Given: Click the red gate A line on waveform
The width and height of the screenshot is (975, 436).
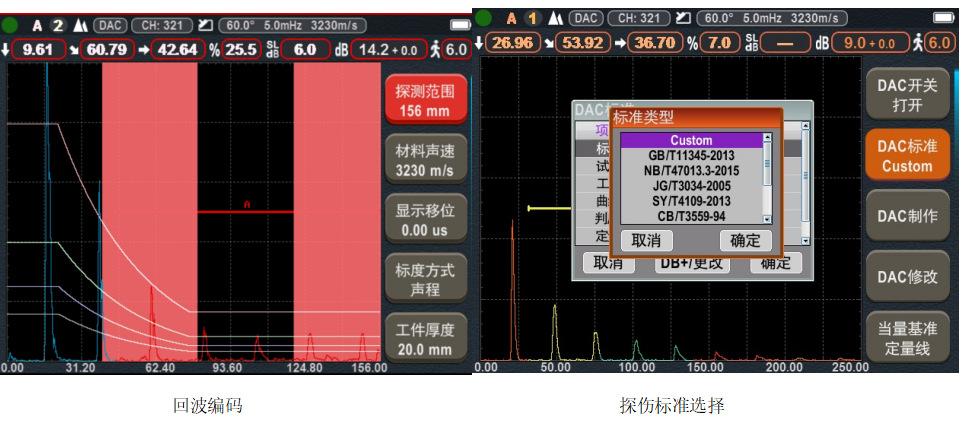Looking at the screenshot, I should coord(245,212).
